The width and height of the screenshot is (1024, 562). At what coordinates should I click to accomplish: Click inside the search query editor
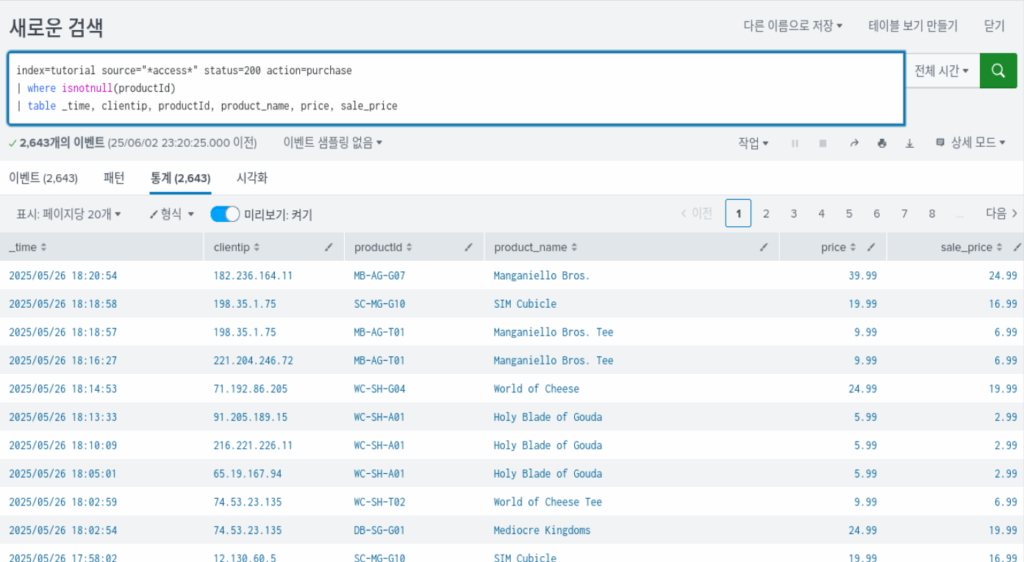point(456,88)
